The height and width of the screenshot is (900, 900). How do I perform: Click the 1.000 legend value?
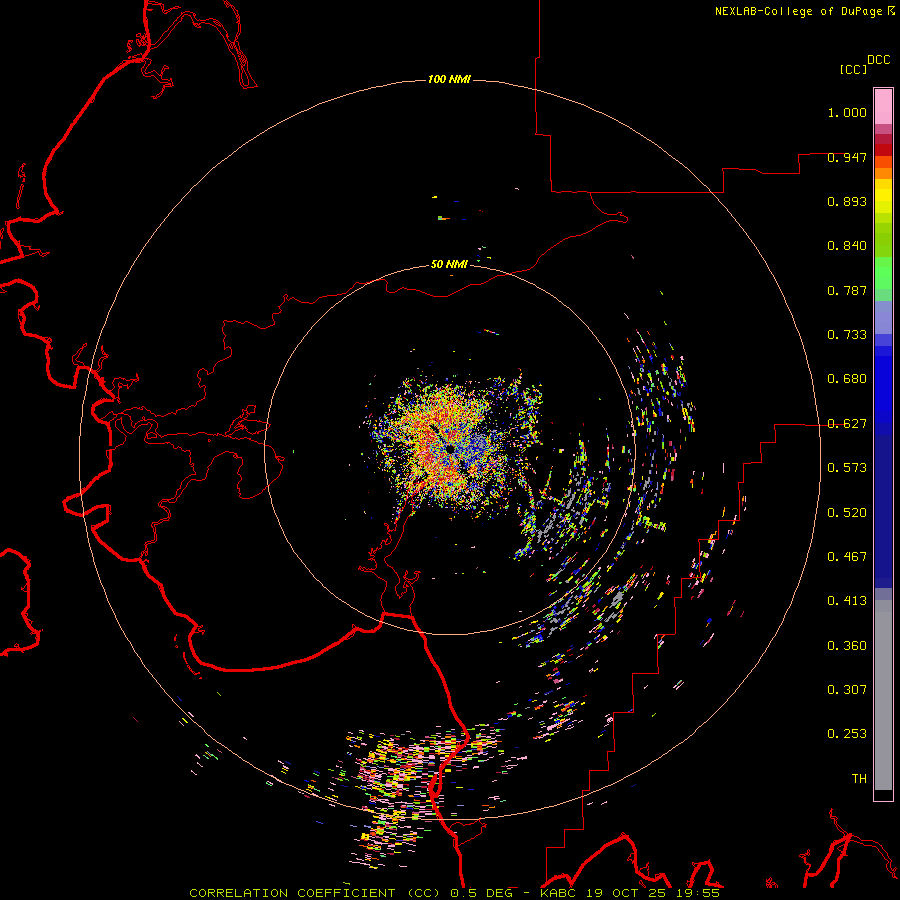(847, 113)
